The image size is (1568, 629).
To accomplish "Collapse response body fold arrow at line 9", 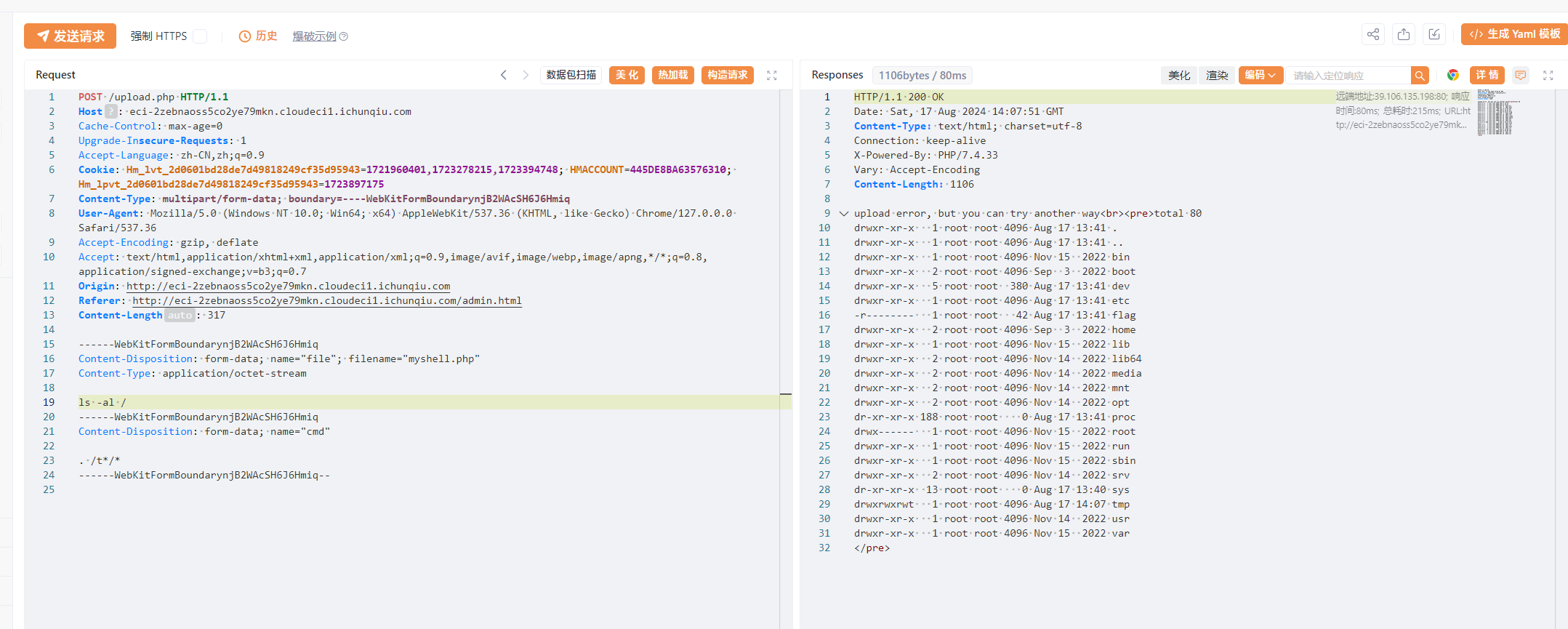I will [x=843, y=214].
